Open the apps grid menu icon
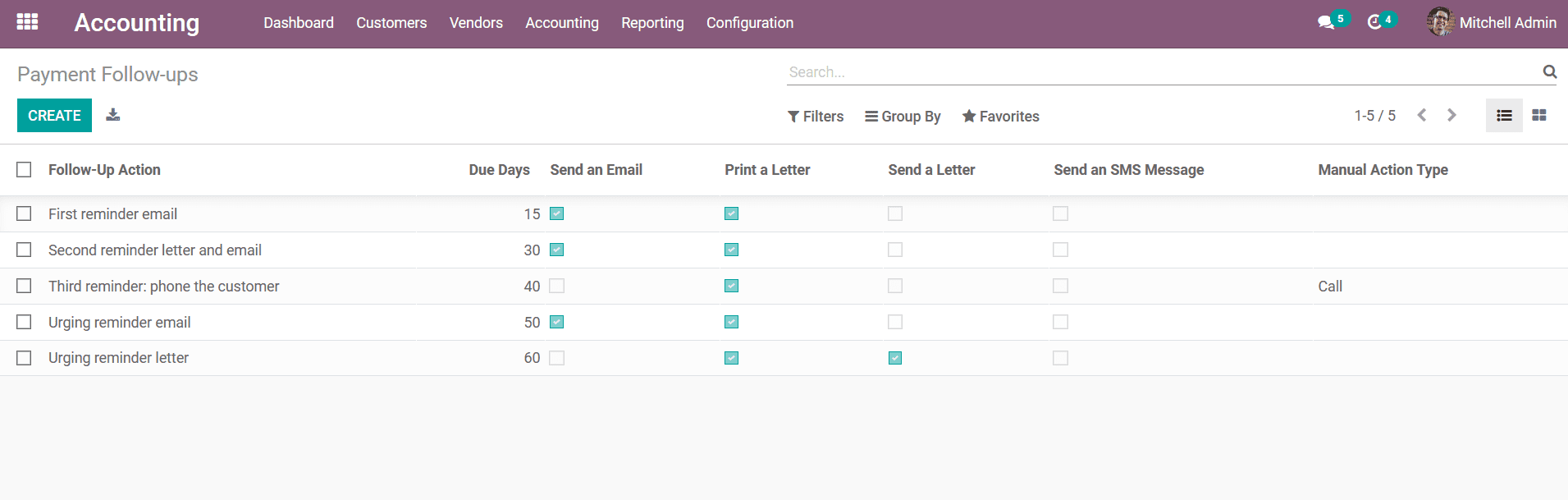This screenshot has width=1568, height=500. (x=28, y=22)
